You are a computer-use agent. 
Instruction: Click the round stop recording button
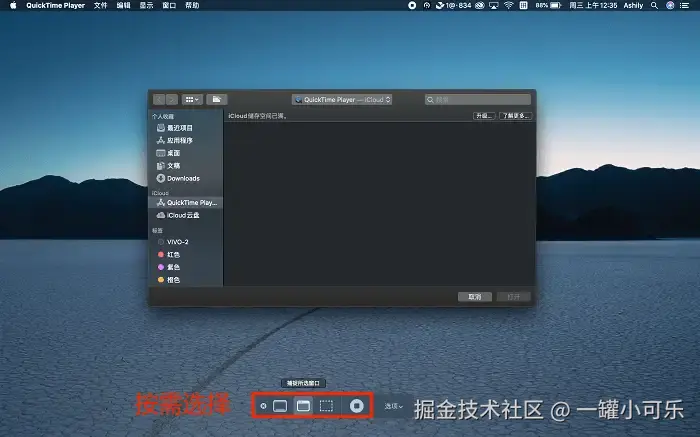click(x=357, y=406)
